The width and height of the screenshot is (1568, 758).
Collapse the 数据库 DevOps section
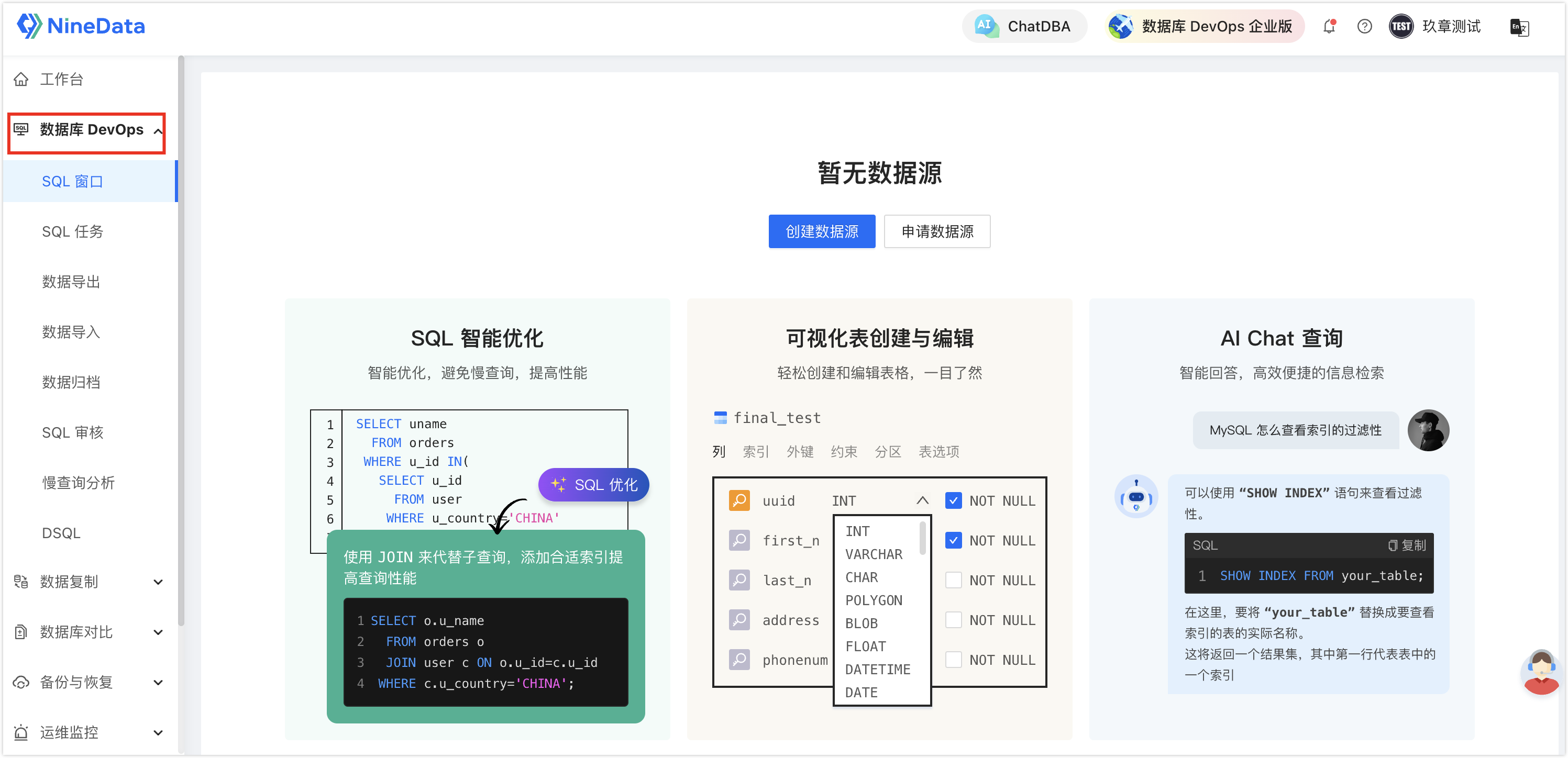click(158, 131)
